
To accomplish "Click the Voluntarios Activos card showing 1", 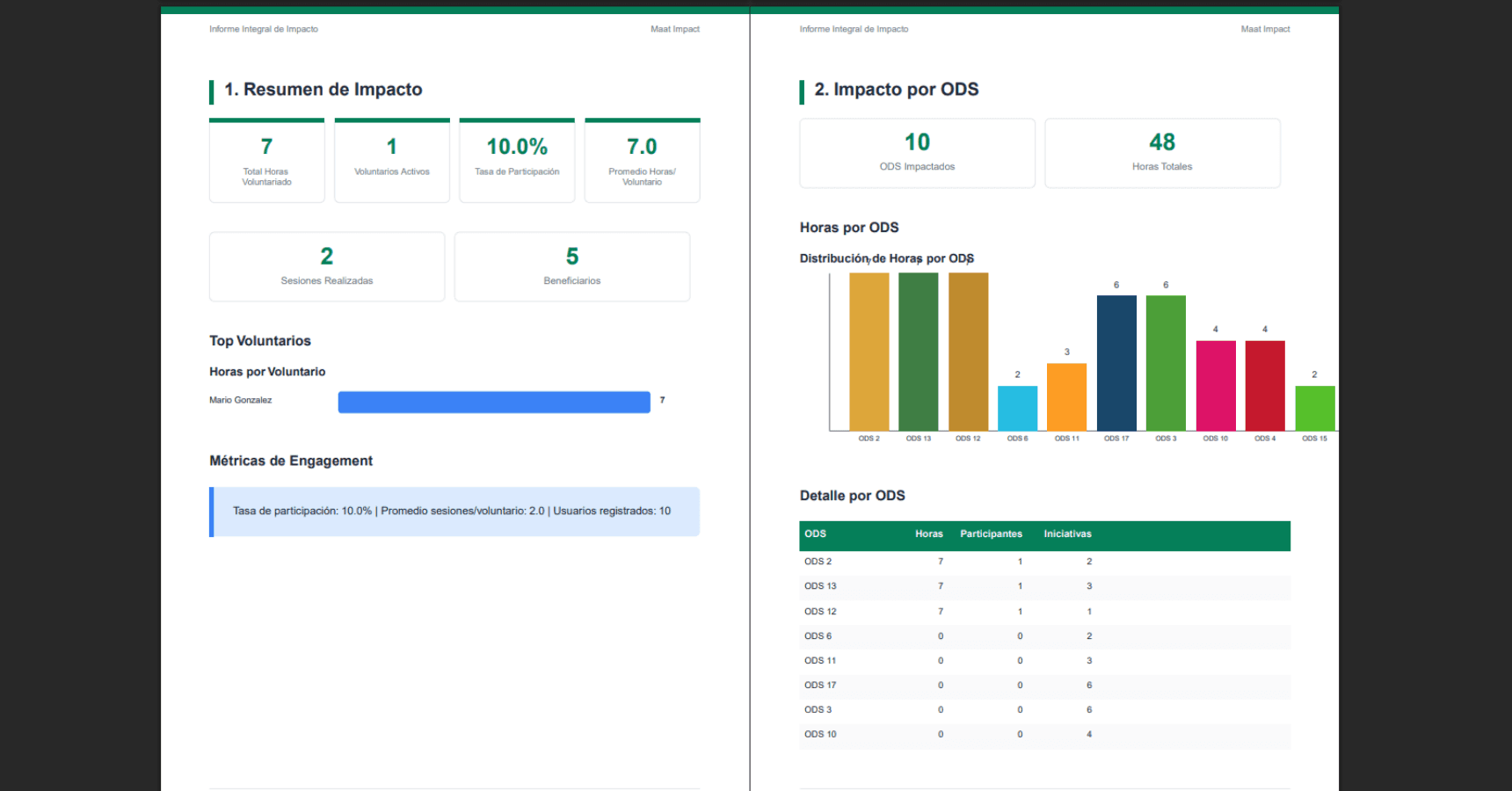I will (x=392, y=160).
